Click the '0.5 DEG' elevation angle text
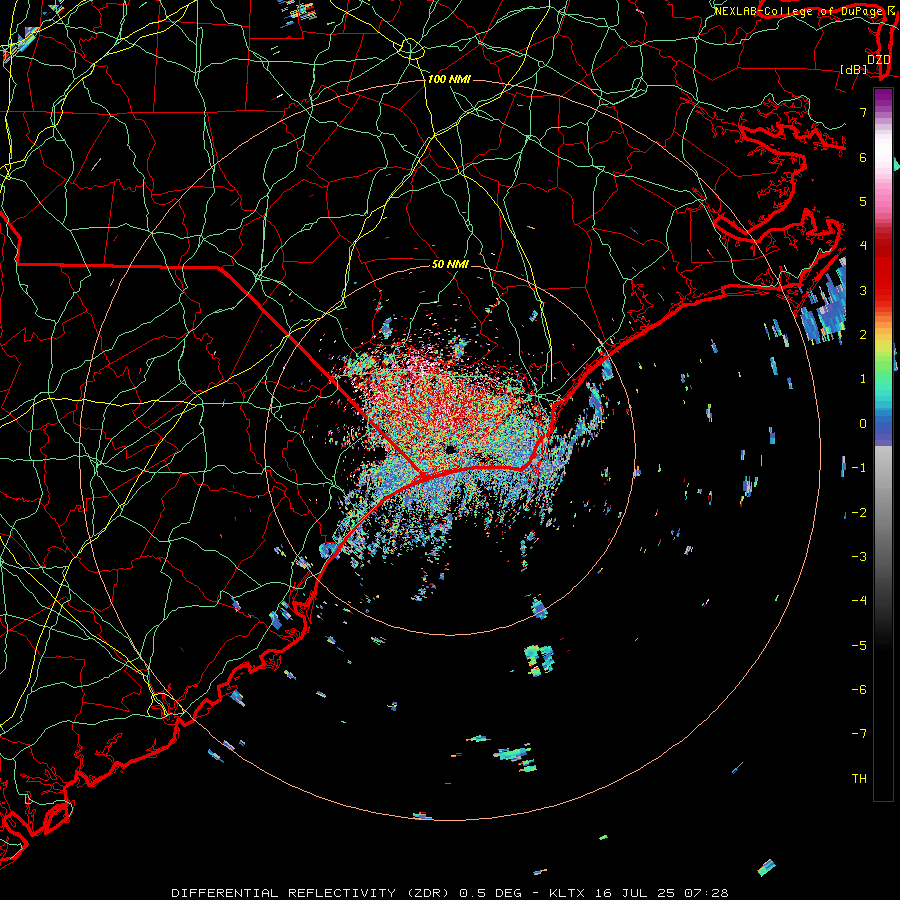Viewport: 900px width, 900px height. (491, 893)
